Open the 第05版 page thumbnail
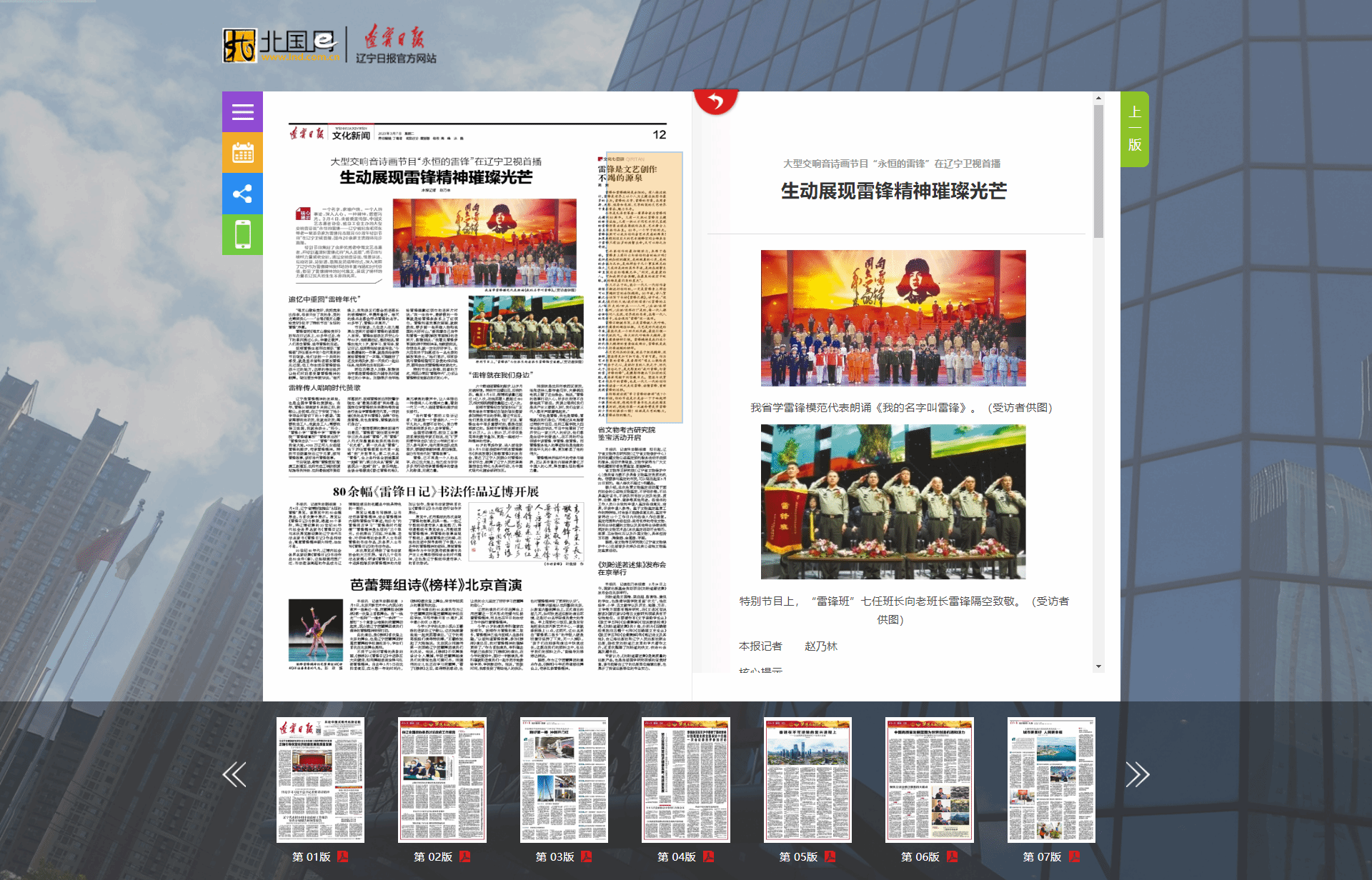1372x880 pixels. 807,779
